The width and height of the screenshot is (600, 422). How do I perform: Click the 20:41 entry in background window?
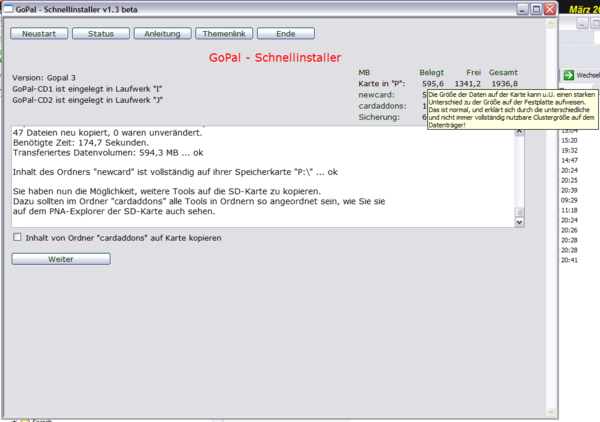tap(569, 260)
